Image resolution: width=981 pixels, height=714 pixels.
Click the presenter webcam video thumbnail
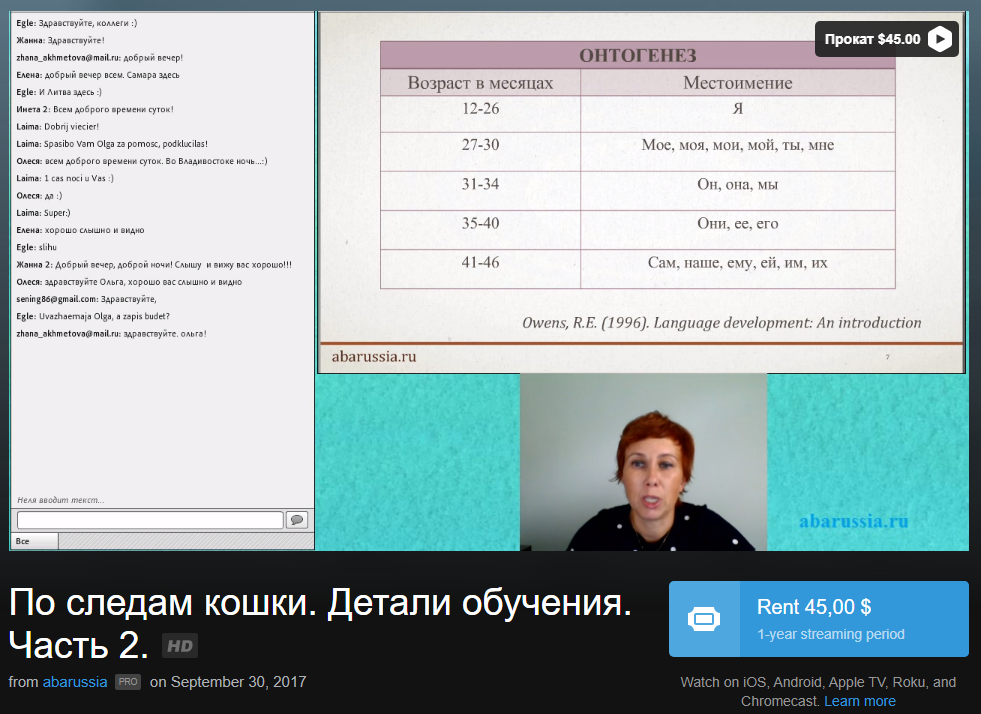point(642,461)
